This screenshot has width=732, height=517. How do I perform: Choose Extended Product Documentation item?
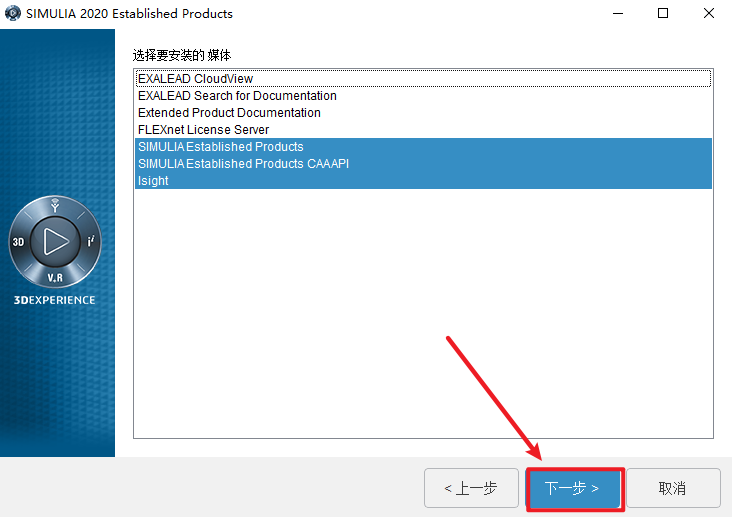(229, 113)
